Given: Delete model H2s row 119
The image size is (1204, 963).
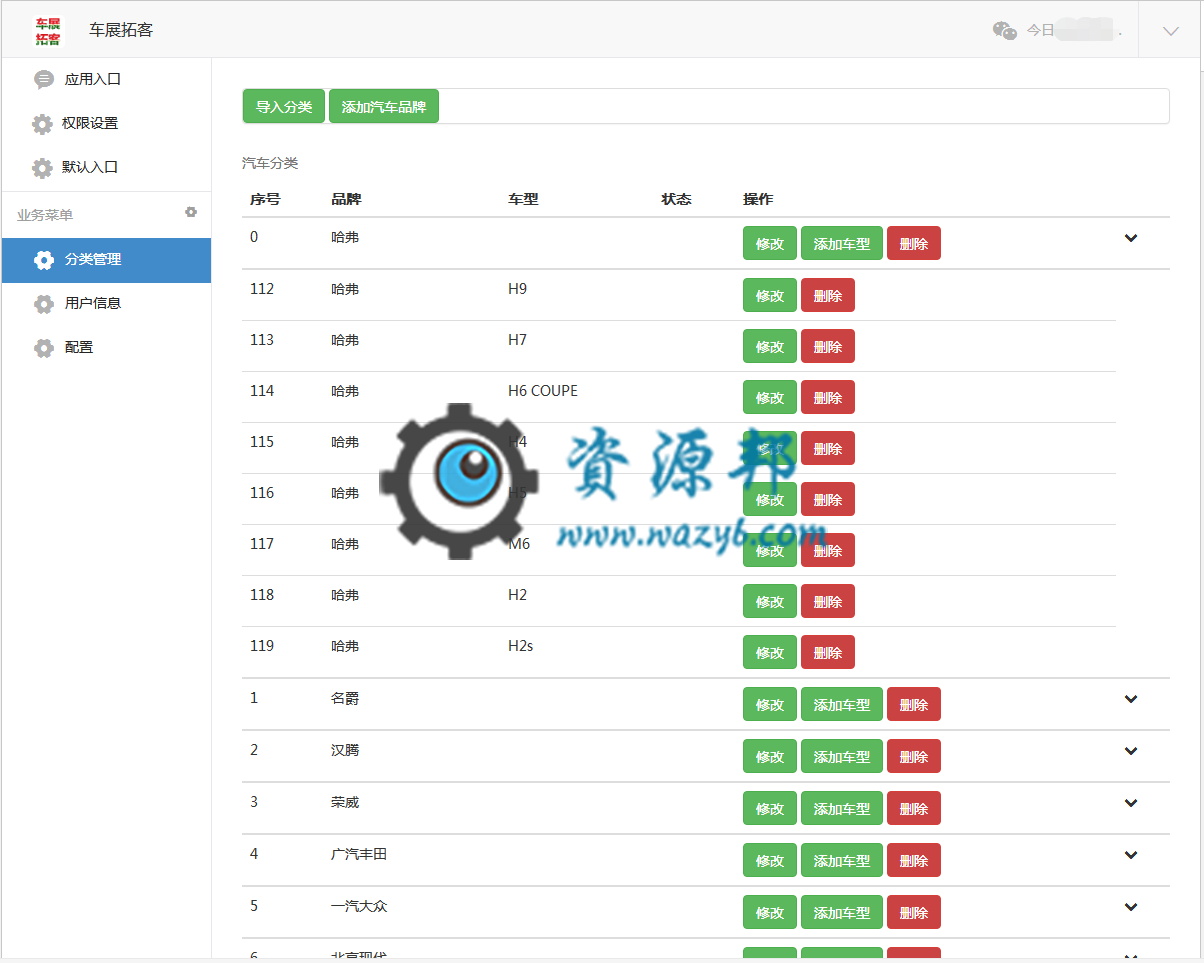Looking at the screenshot, I should (x=828, y=652).
